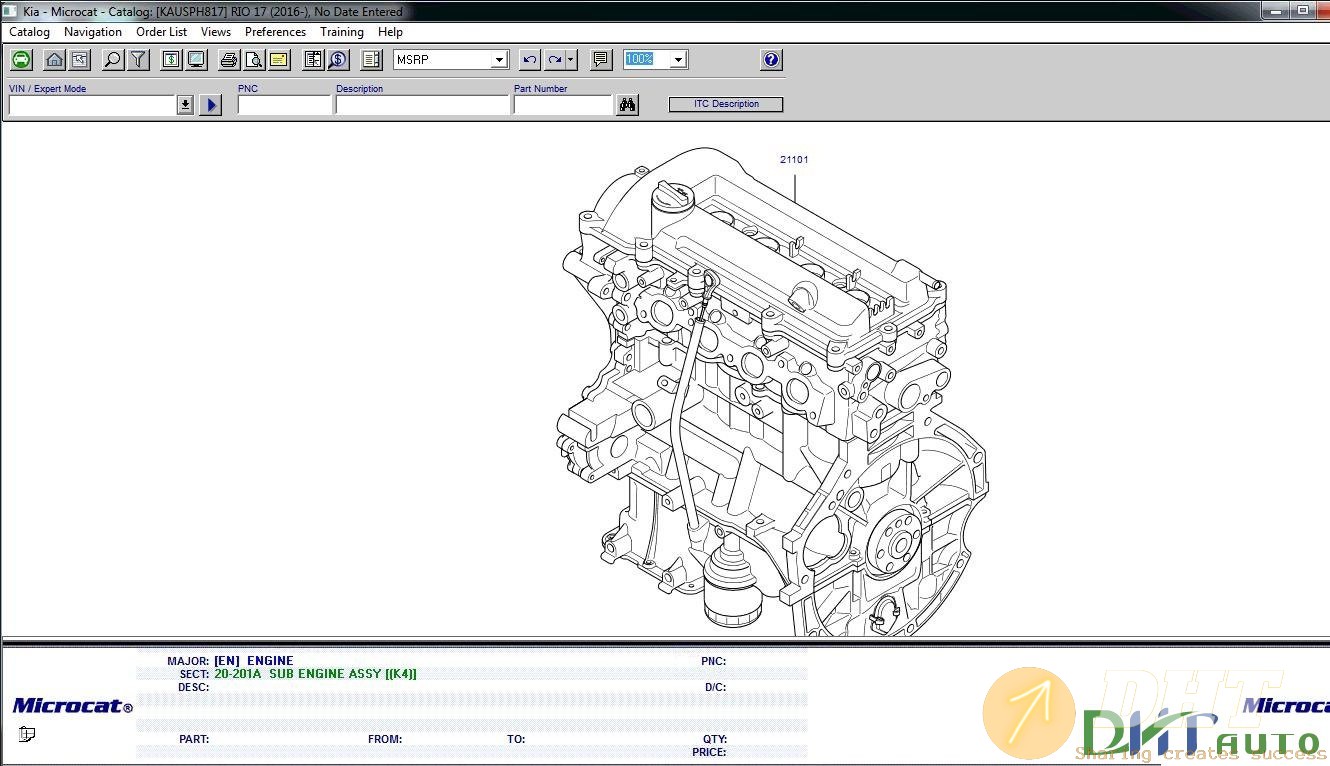Click the binoculars part search icon
The height and width of the screenshot is (766, 1330).
pyautogui.click(x=628, y=105)
